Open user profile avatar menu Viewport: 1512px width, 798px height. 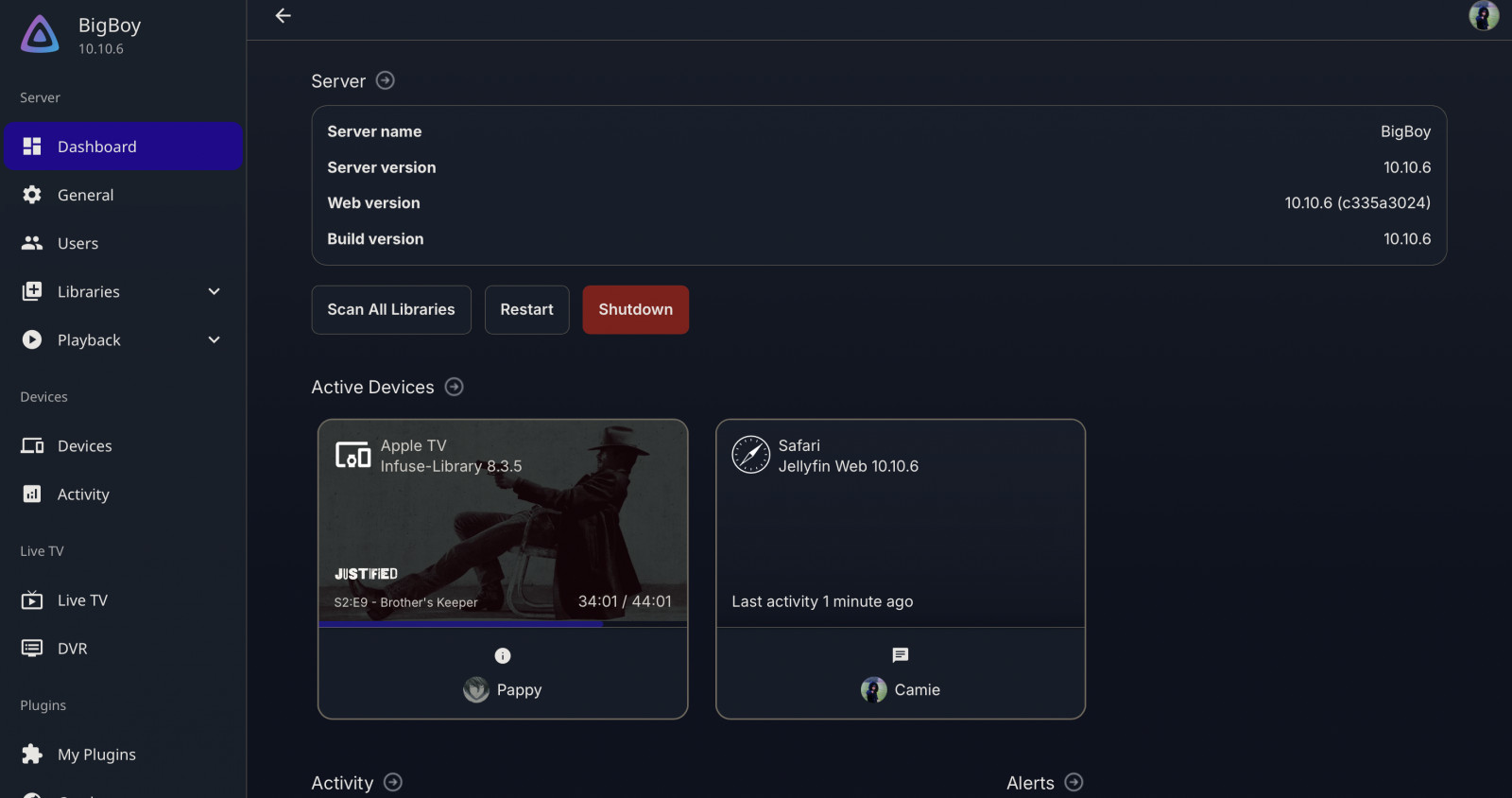click(x=1483, y=16)
